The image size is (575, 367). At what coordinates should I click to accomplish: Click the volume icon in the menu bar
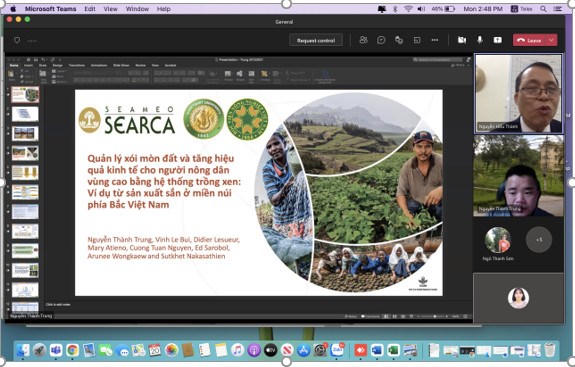tap(421, 9)
